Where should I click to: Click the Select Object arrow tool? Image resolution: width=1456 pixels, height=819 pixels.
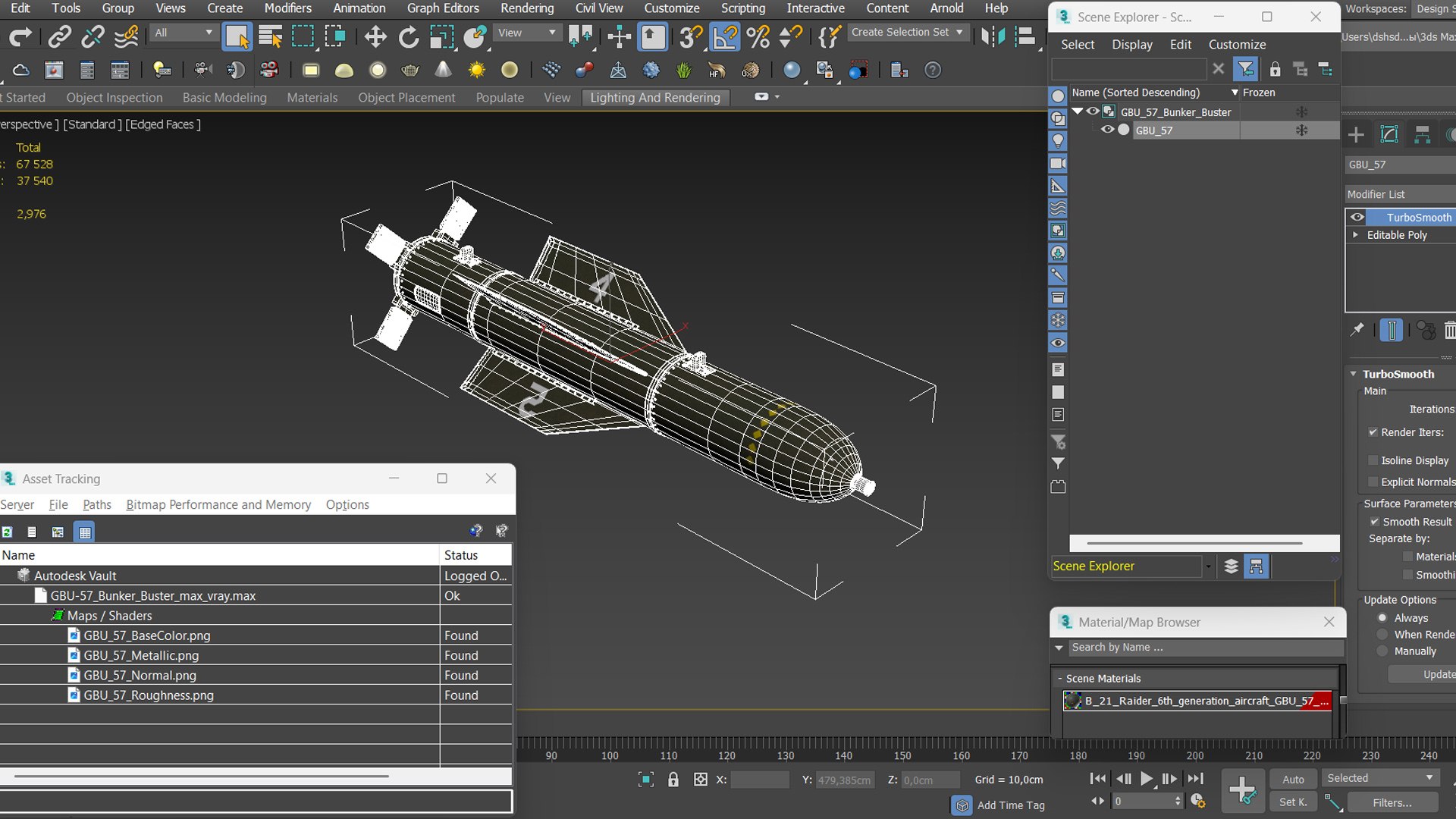237,36
